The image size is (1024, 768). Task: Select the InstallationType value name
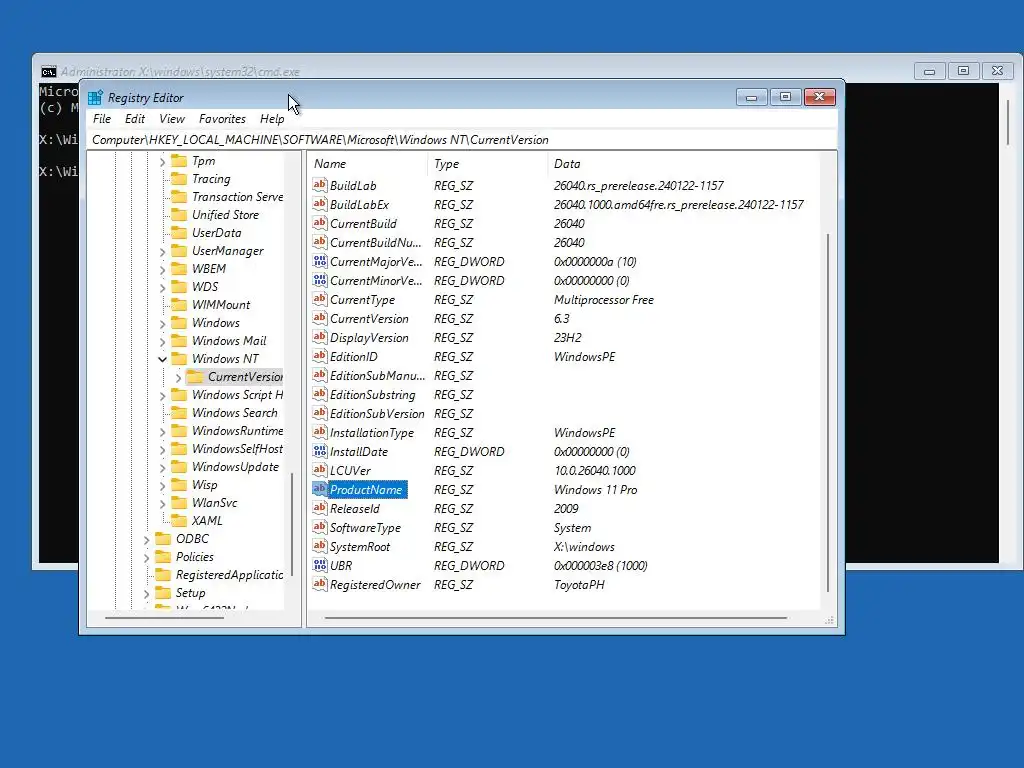372,432
